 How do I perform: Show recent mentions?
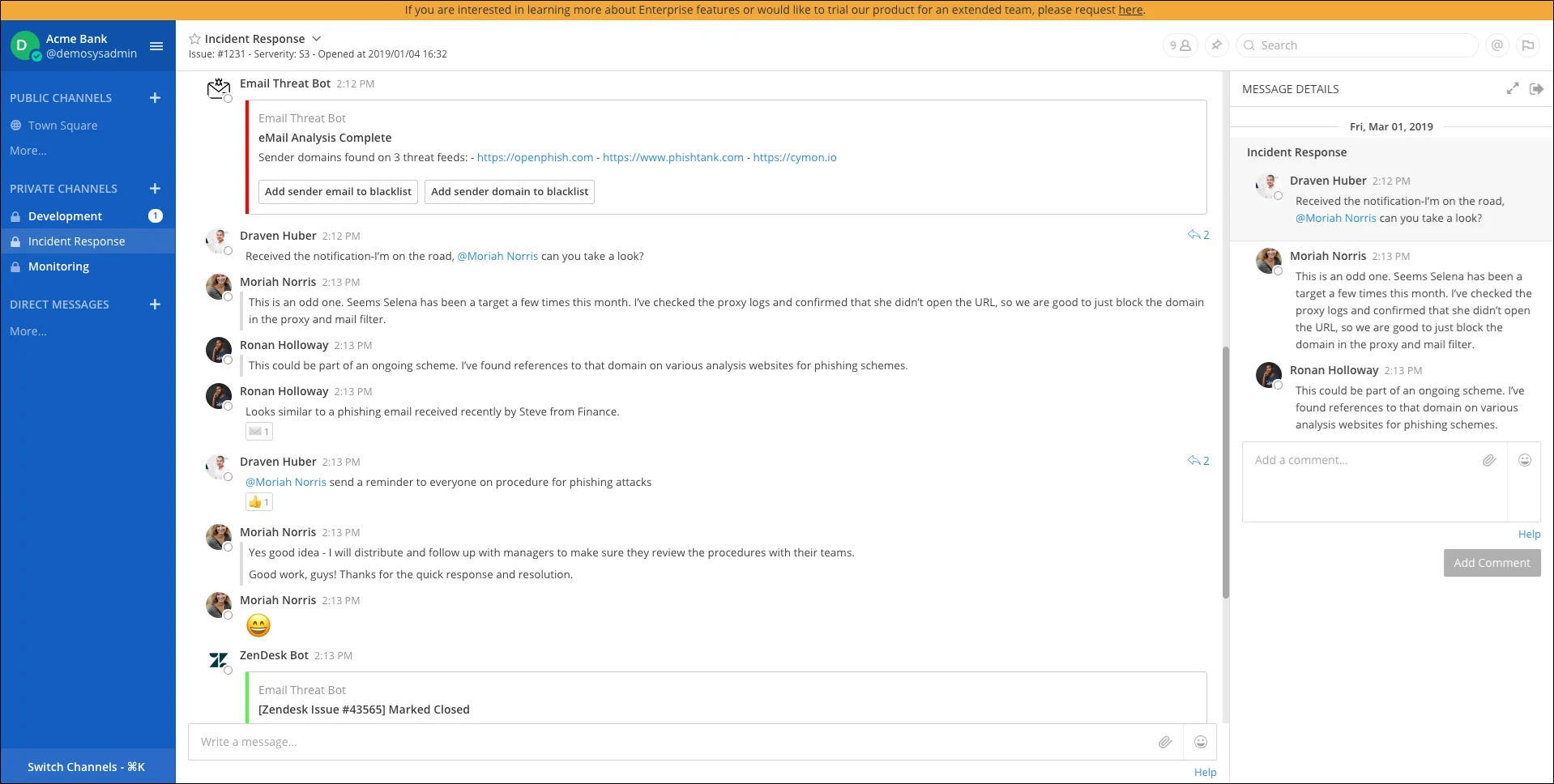[x=1497, y=45]
